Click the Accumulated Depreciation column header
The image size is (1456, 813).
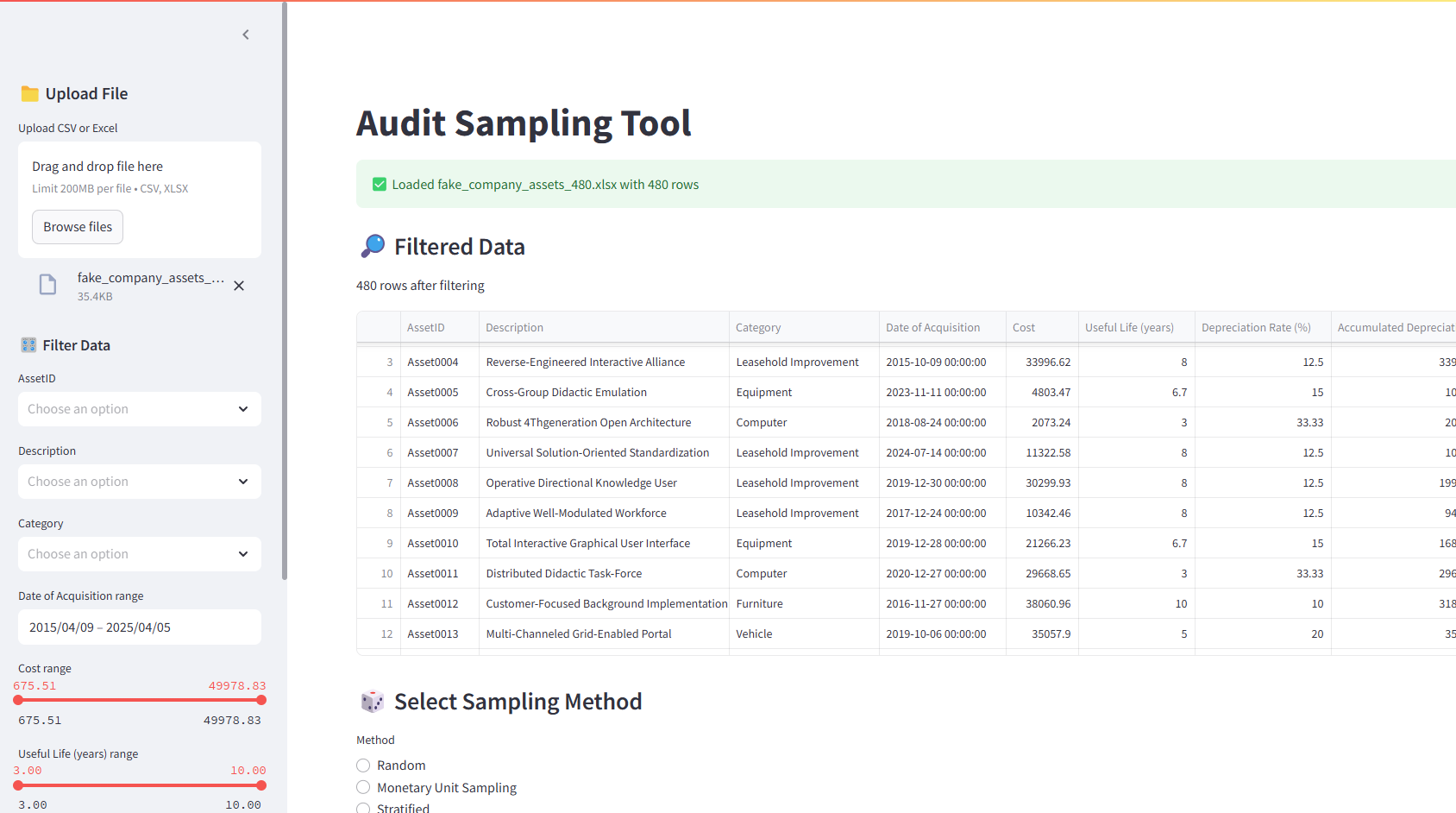1394,327
